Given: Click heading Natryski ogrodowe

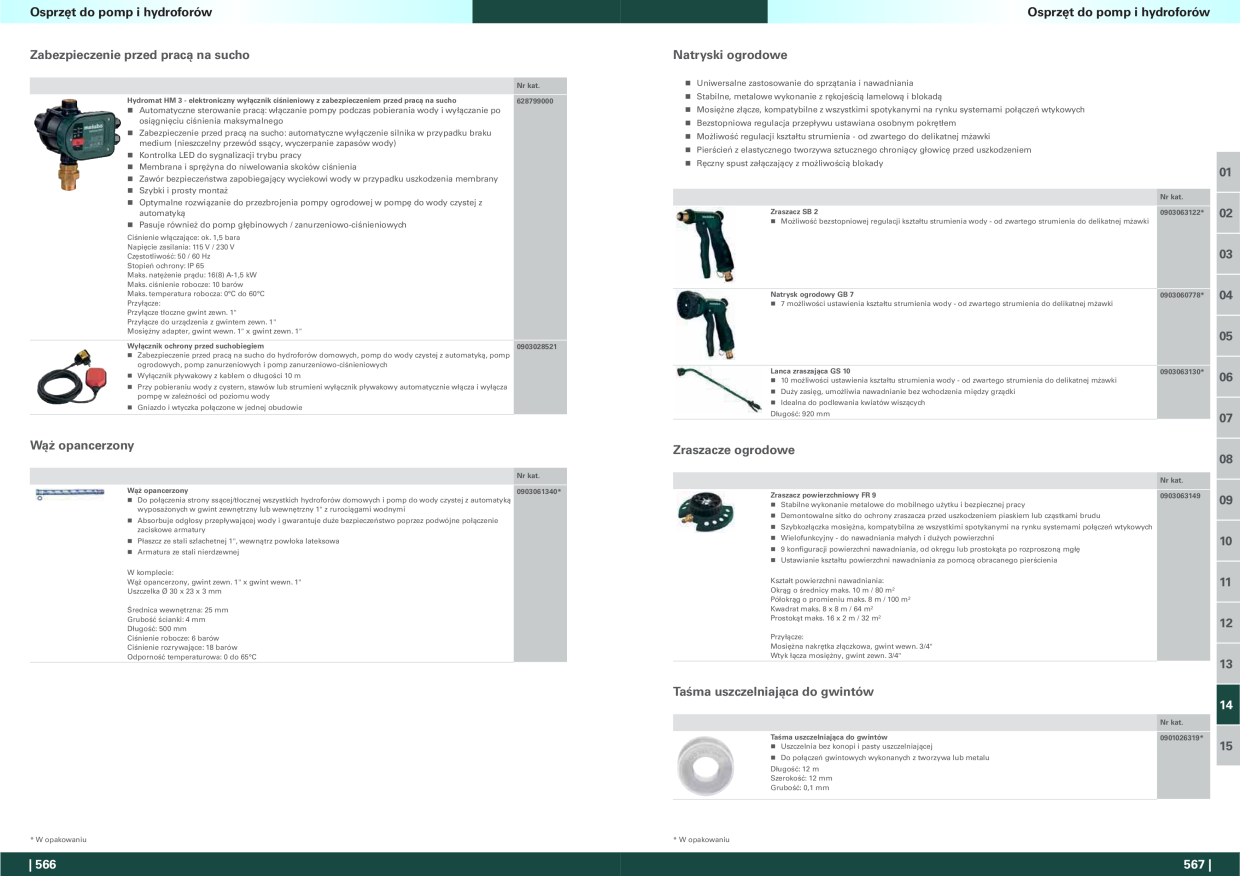Looking at the screenshot, I should pyautogui.click(x=730, y=55).
